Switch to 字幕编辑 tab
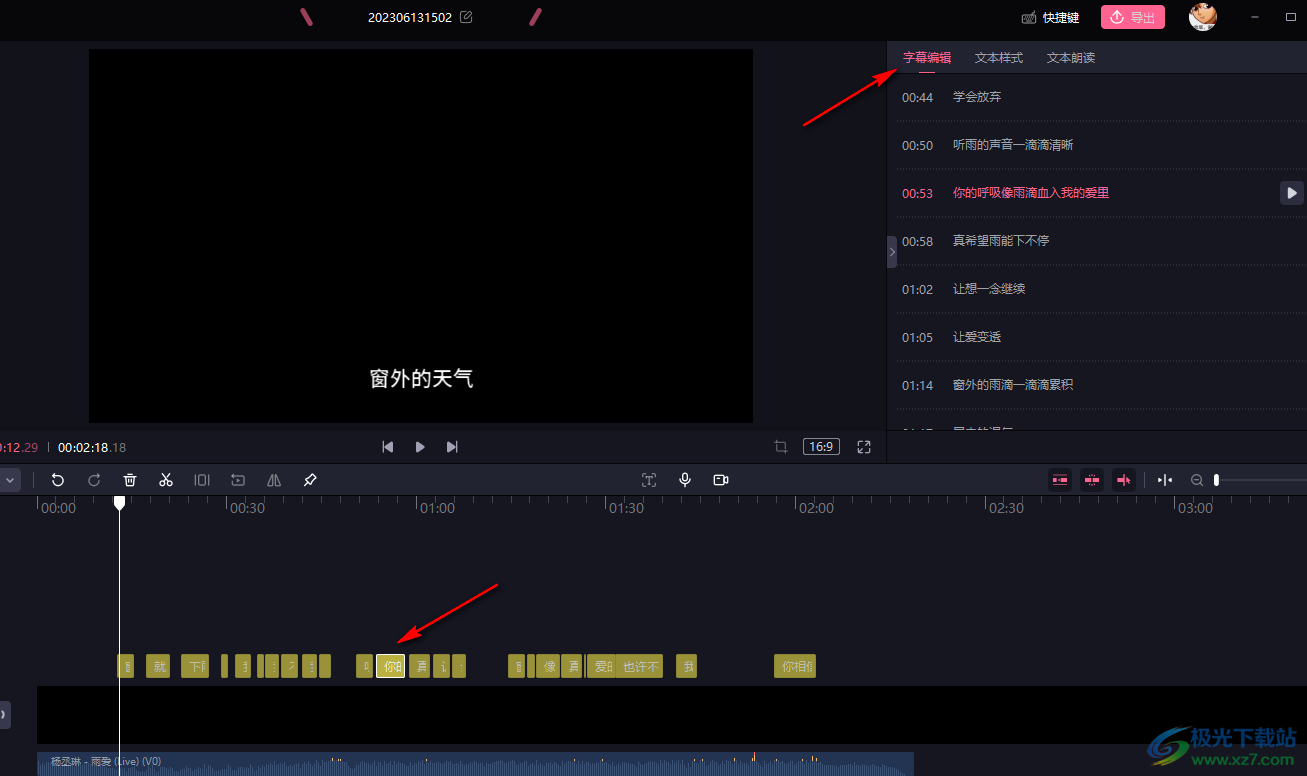The image size is (1307, 776). coord(927,58)
